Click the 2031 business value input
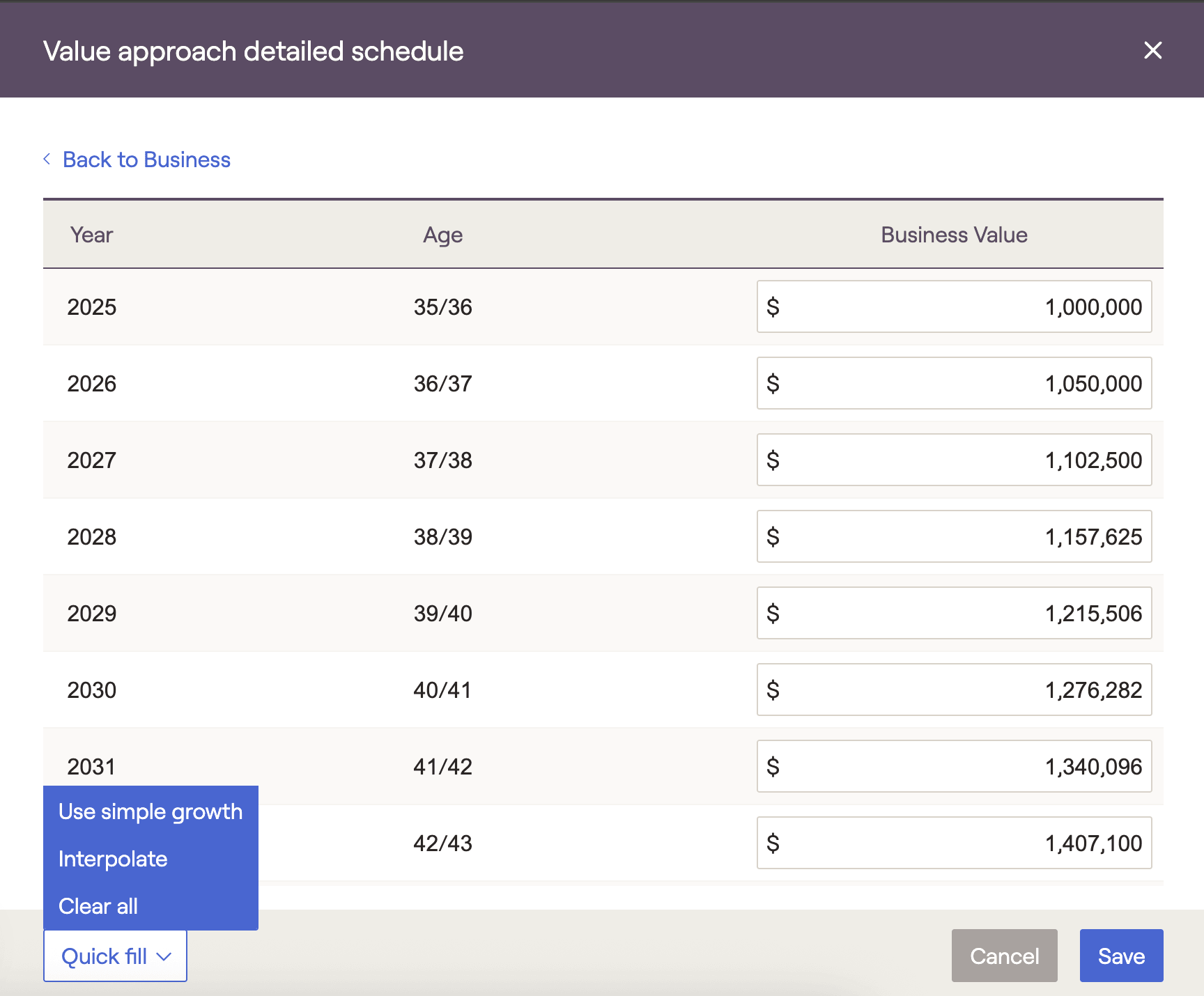1204x996 pixels. pos(953,766)
